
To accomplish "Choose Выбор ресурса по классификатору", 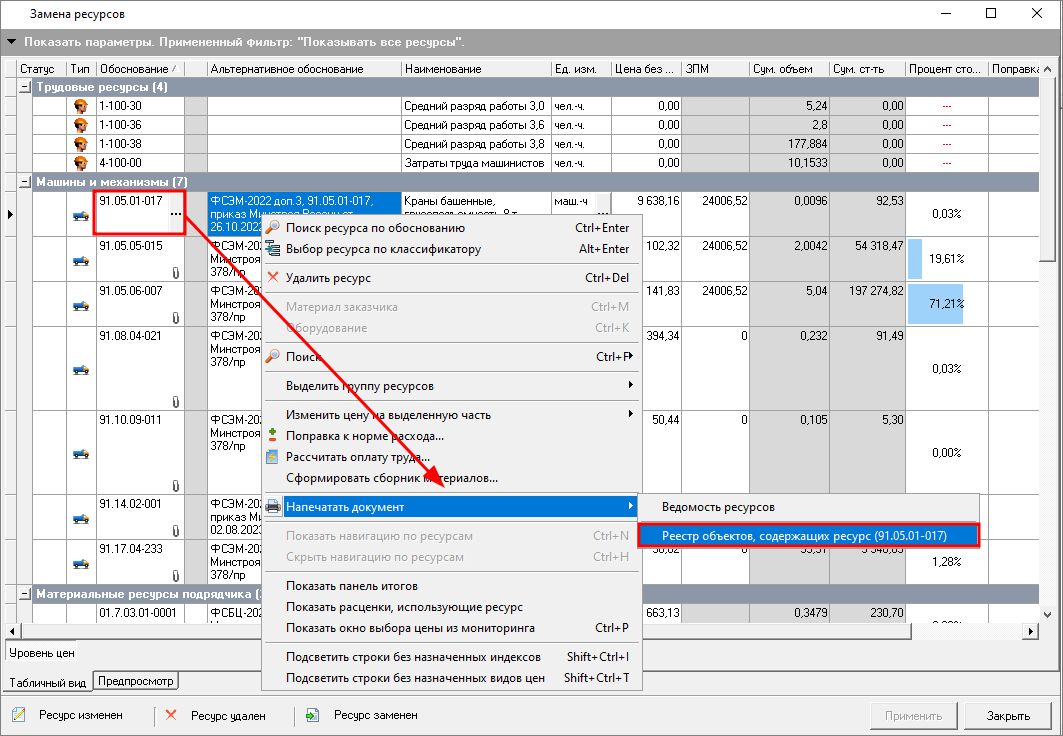I will [452, 249].
